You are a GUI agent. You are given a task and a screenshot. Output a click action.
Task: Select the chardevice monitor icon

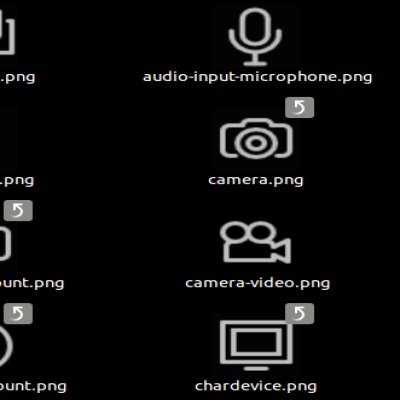(256, 345)
